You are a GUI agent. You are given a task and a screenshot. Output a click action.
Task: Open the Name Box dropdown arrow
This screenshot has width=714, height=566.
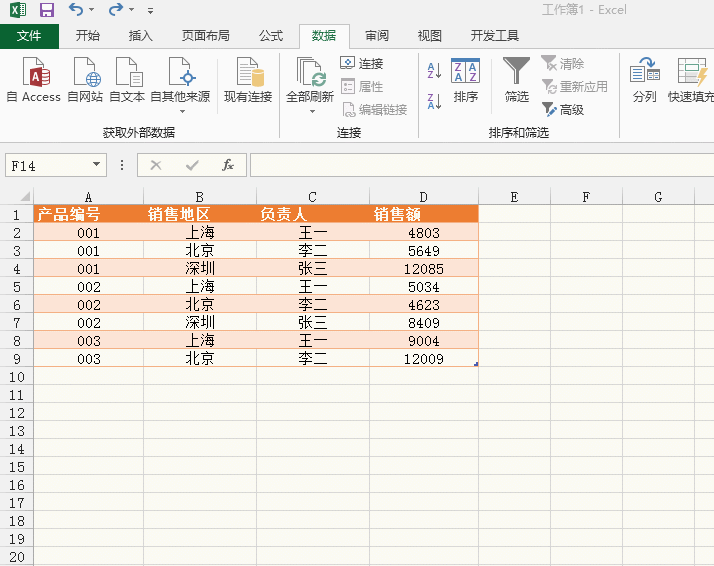click(x=96, y=164)
